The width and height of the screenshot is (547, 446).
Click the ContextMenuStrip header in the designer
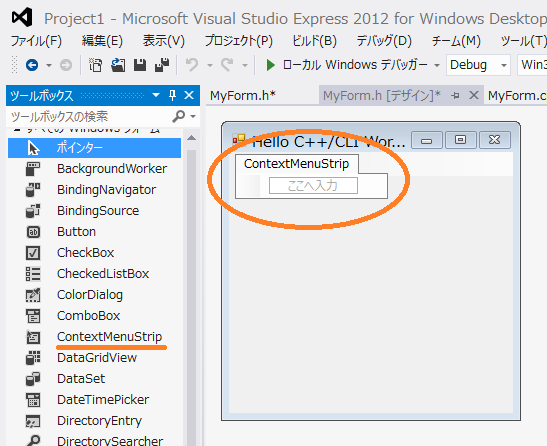297,164
